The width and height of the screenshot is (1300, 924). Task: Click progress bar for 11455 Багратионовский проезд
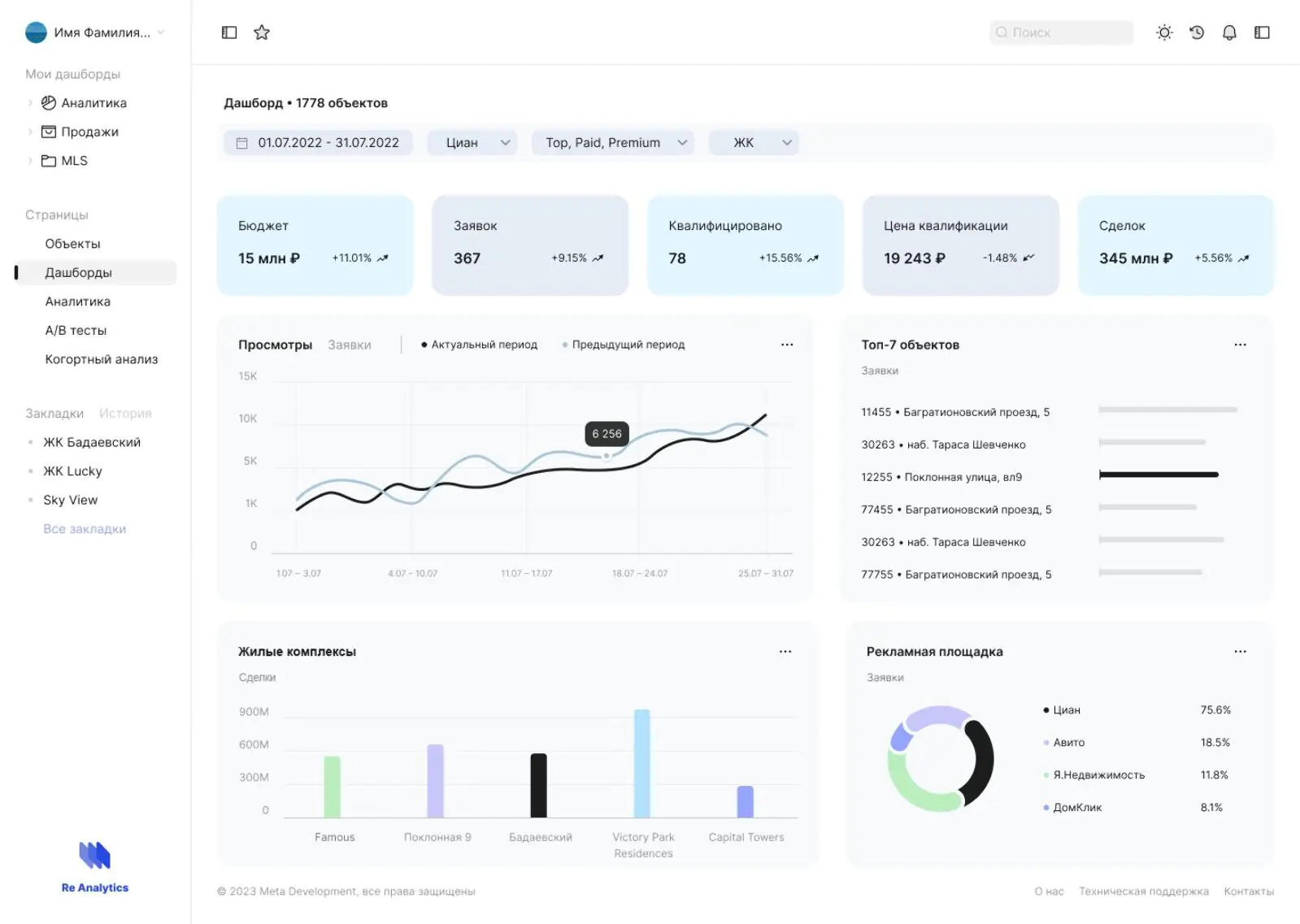1167,410
